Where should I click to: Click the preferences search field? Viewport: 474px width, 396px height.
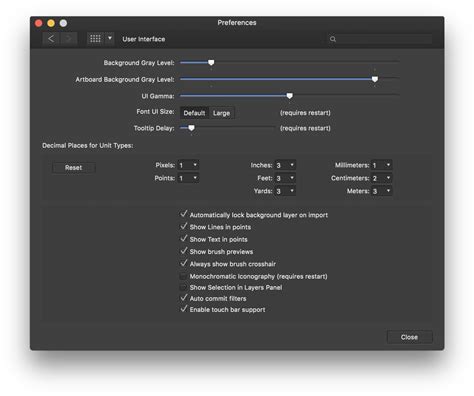pyautogui.click(x=380, y=39)
